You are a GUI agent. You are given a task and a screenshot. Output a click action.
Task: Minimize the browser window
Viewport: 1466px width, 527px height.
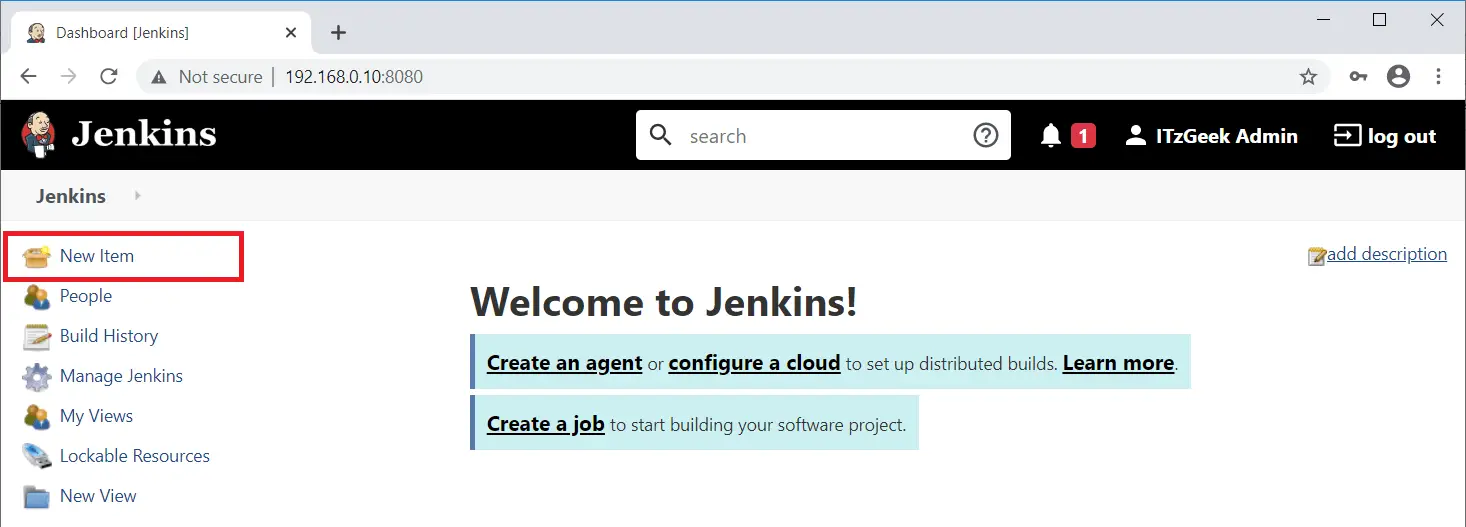click(x=1323, y=20)
